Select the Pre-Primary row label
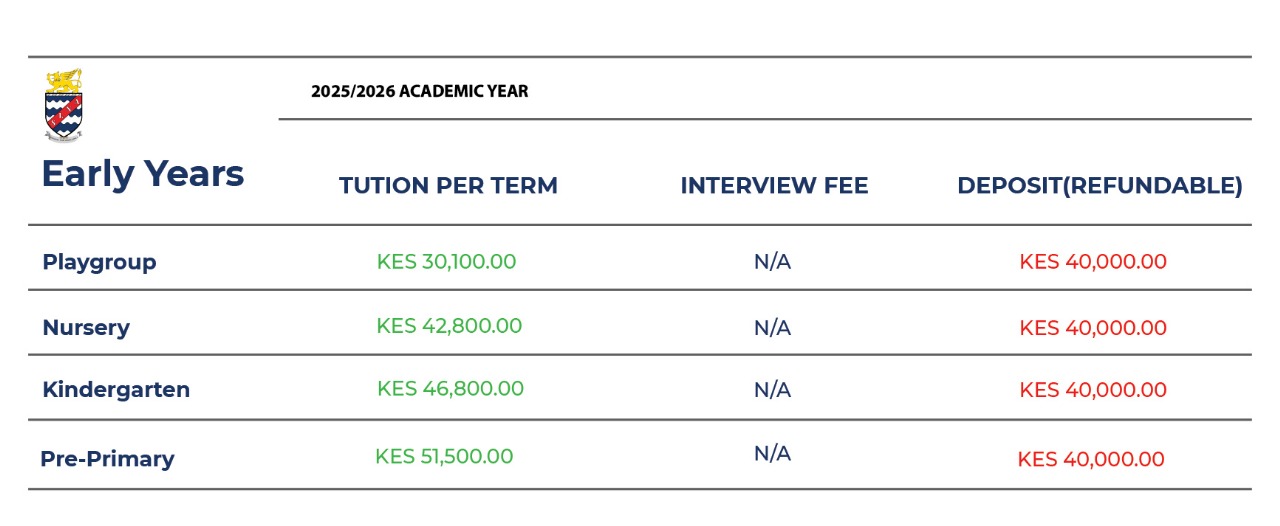The image size is (1280, 526). click(x=107, y=459)
